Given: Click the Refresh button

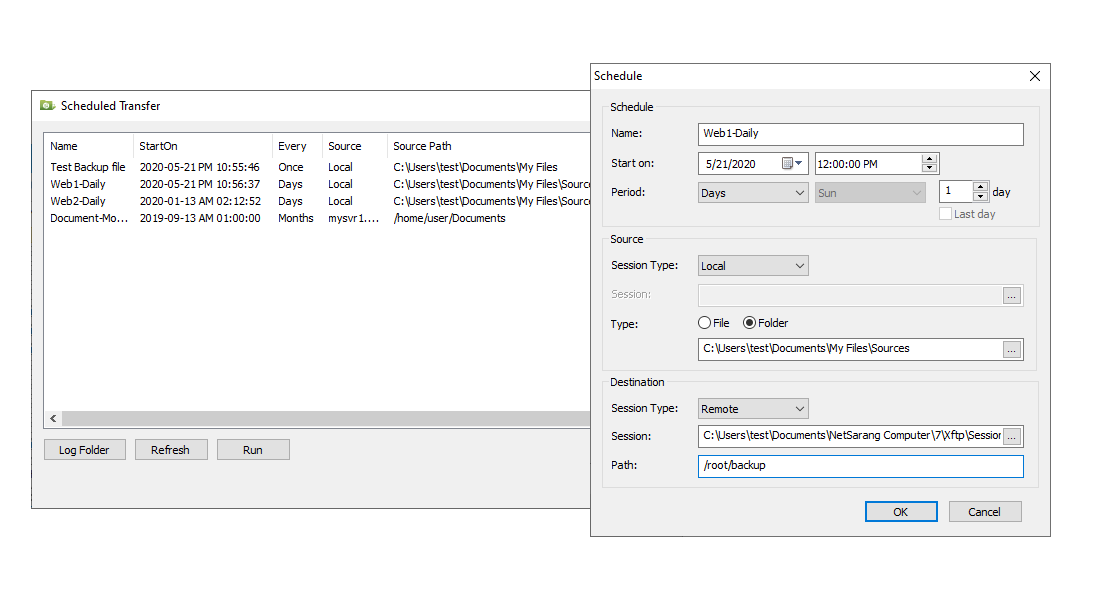Looking at the screenshot, I should click(x=170, y=450).
